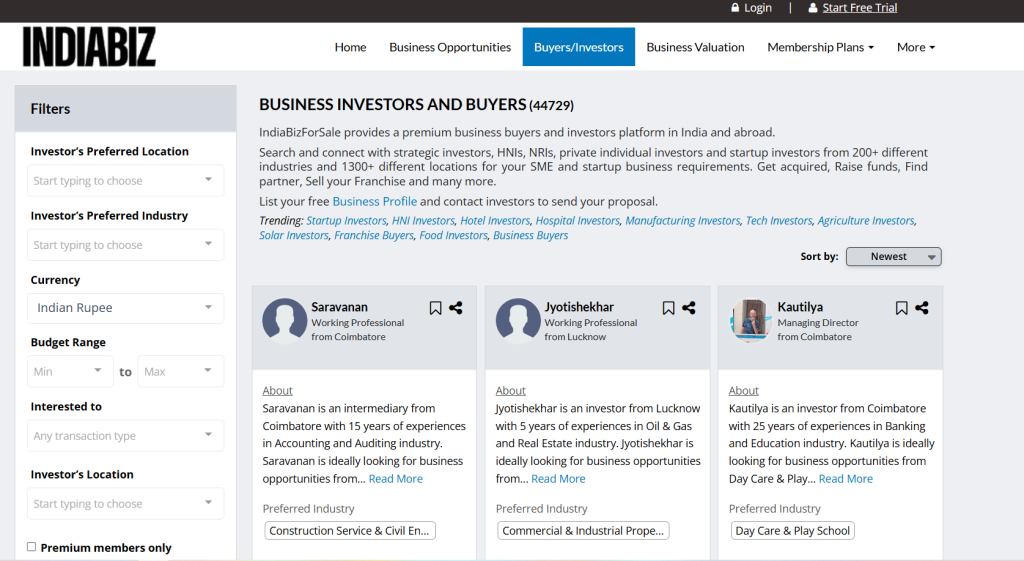Open HNI Investors trending link
This screenshot has width=1024, height=561.
click(423, 221)
